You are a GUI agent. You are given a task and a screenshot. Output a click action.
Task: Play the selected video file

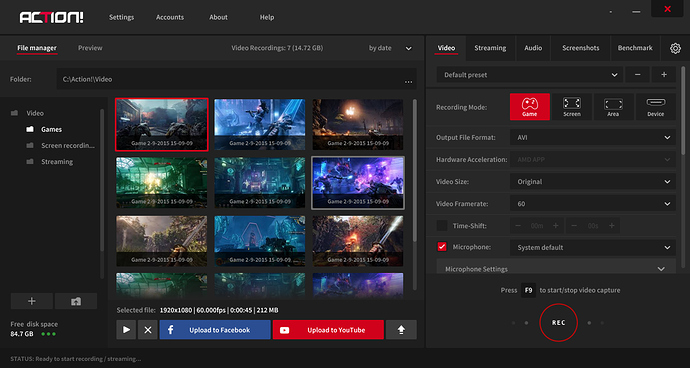[x=126, y=330]
